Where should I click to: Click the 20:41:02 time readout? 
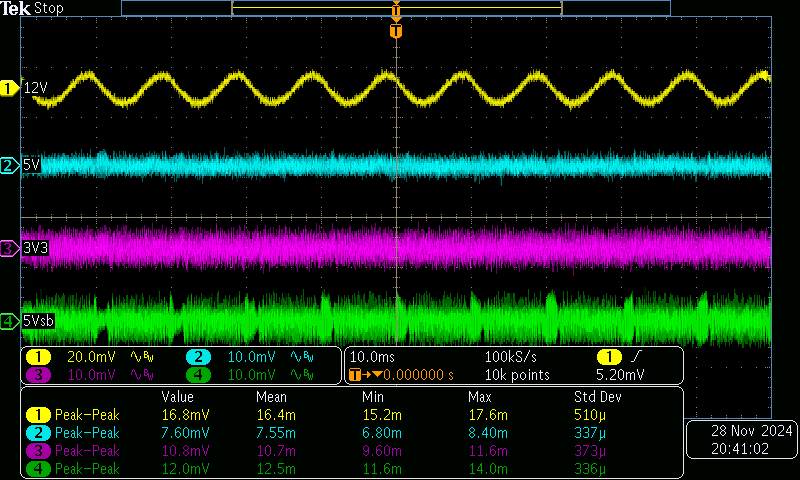tap(740, 449)
